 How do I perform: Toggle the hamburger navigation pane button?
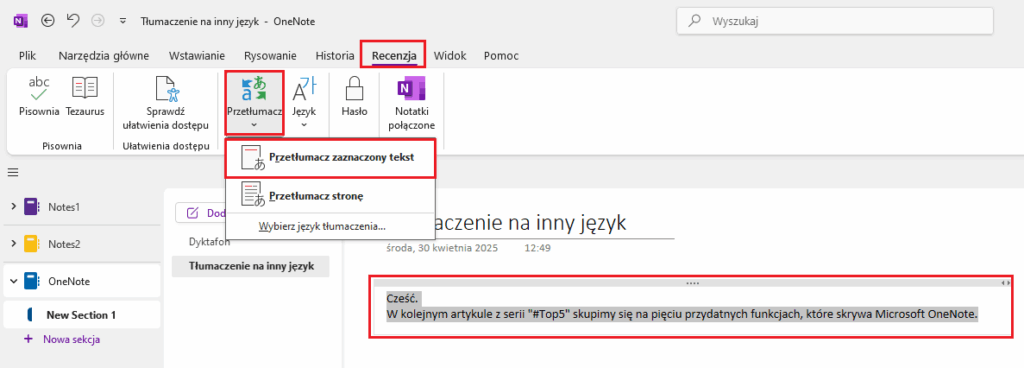pyautogui.click(x=13, y=173)
